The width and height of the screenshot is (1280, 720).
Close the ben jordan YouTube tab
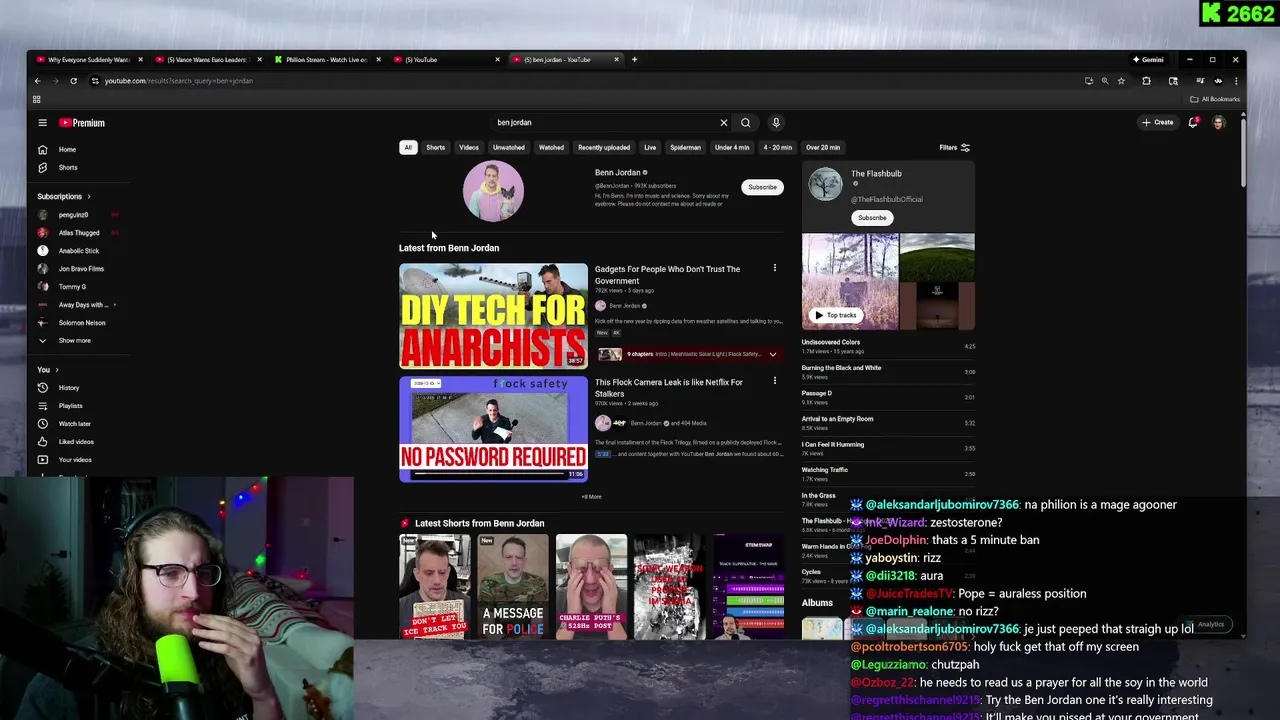coord(616,60)
